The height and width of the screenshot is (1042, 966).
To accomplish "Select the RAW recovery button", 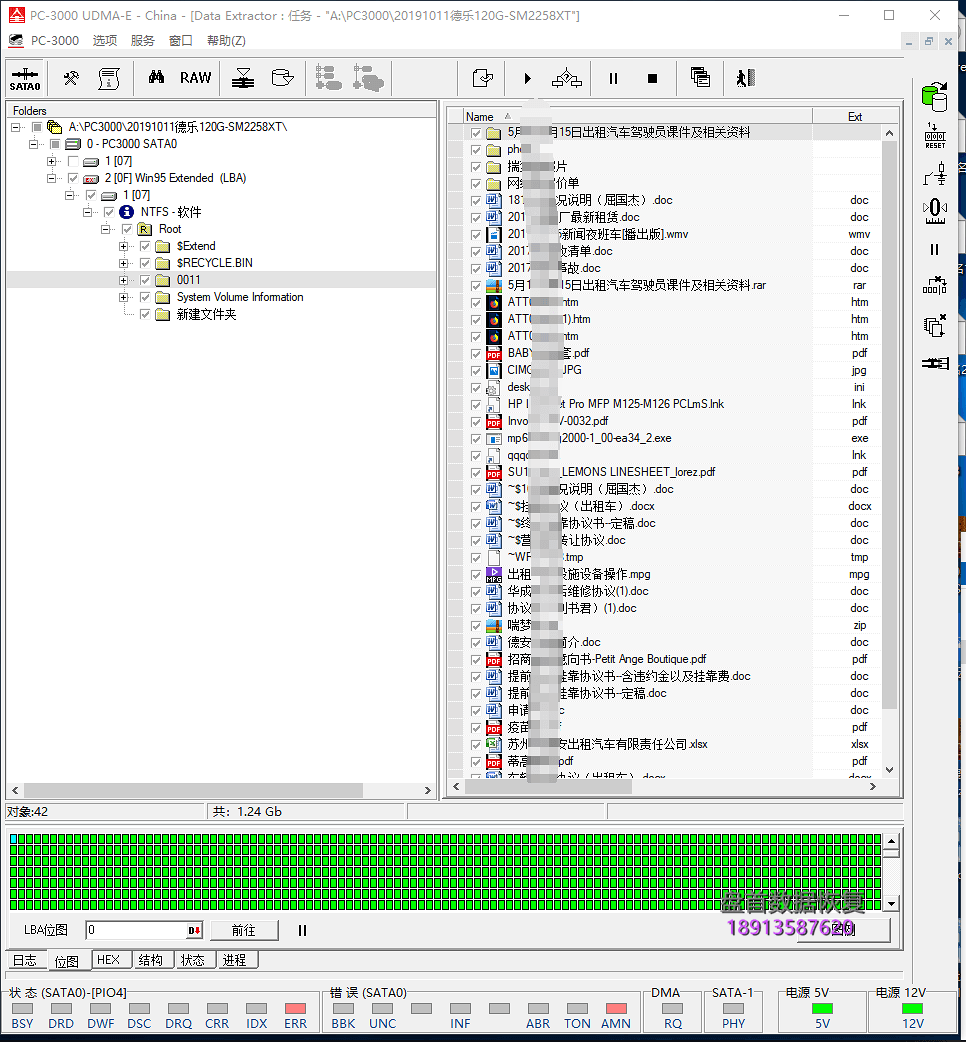I will tap(195, 78).
